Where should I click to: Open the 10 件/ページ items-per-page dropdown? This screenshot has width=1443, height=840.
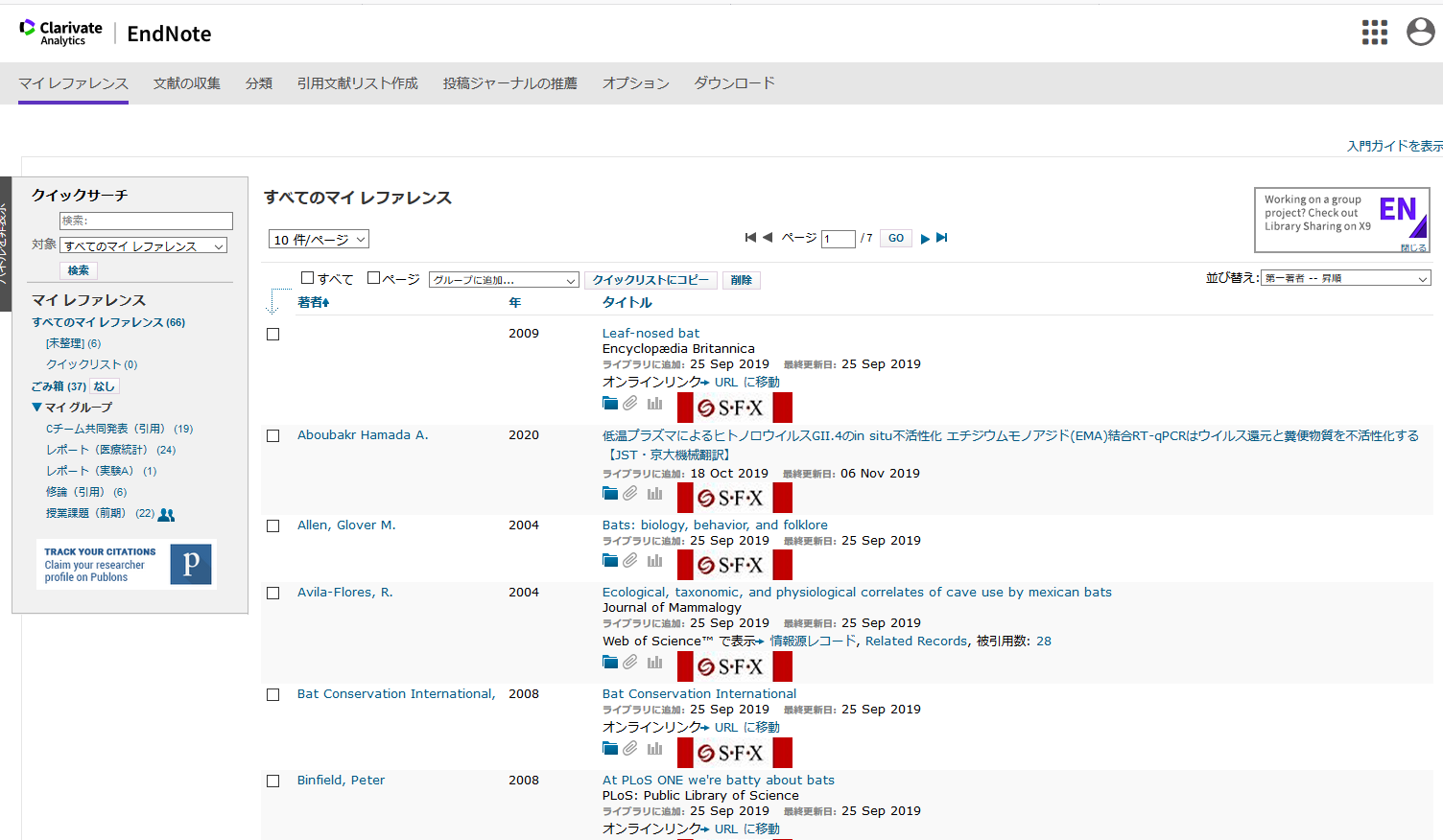(x=319, y=240)
